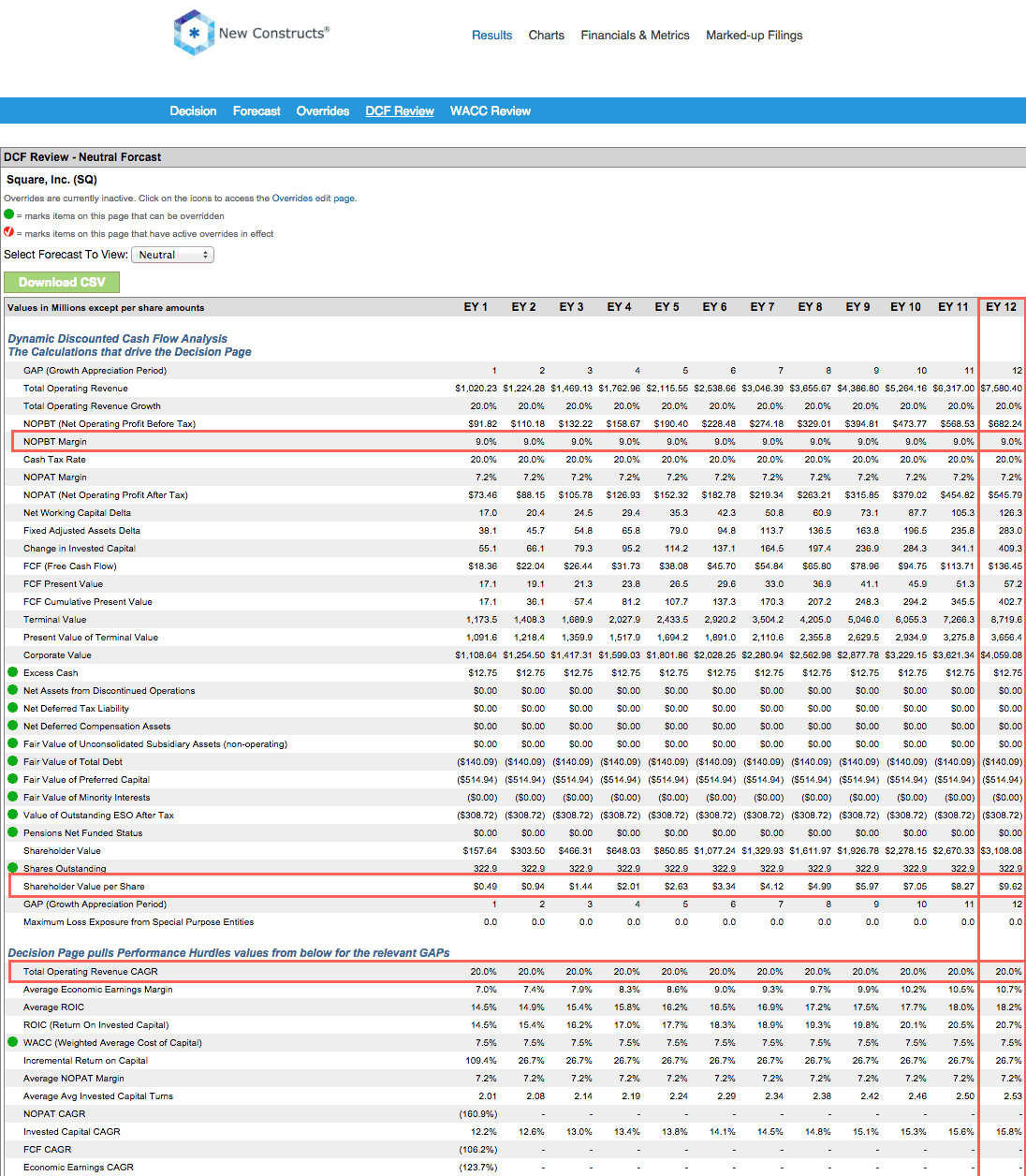
Task: Open the Overrides tab in the blue bar
Action: coord(323,110)
